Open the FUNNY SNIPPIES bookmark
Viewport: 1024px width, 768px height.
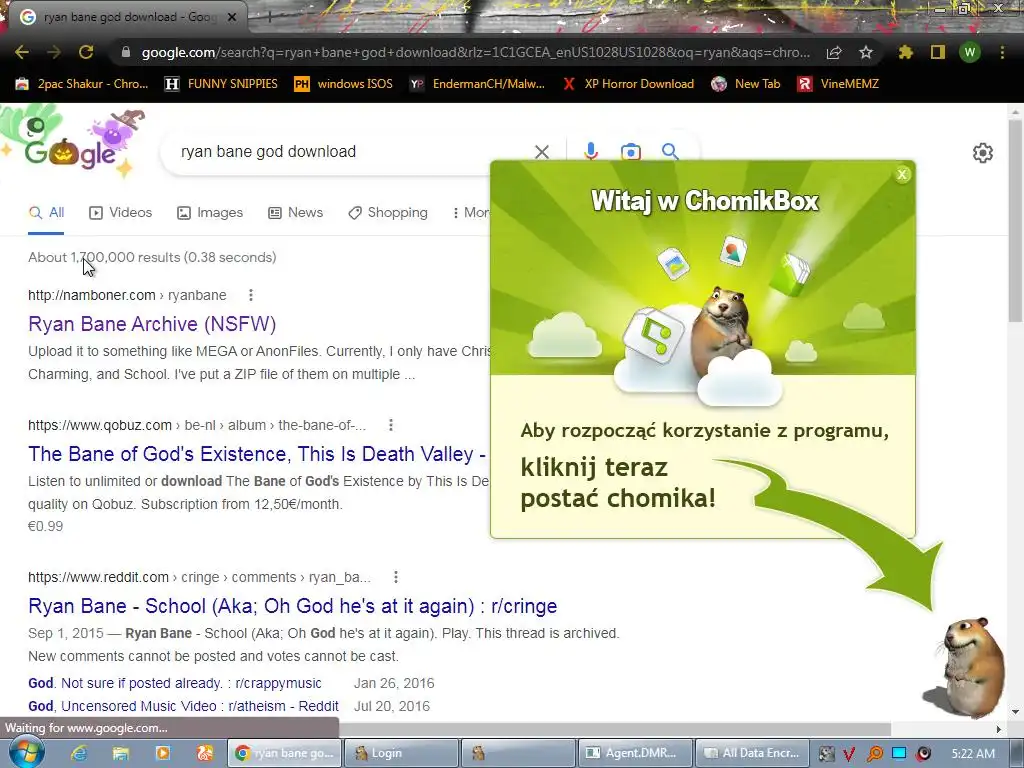(x=221, y=84)
